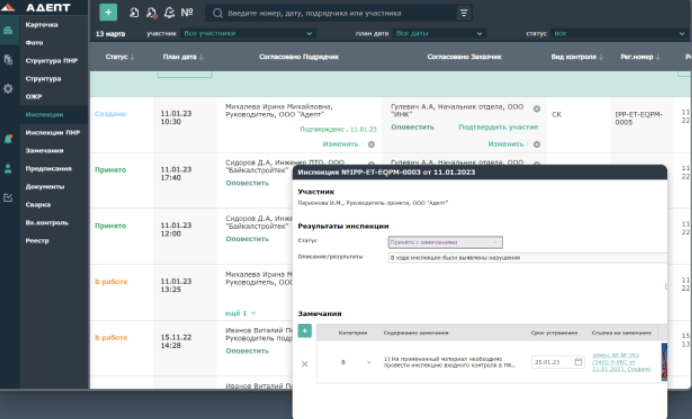Image resolution: width=692 pixels, height=419 pixels.
Task: Open user profile icon in left rail
Action: pyautogui.click(x=8, y=169)
